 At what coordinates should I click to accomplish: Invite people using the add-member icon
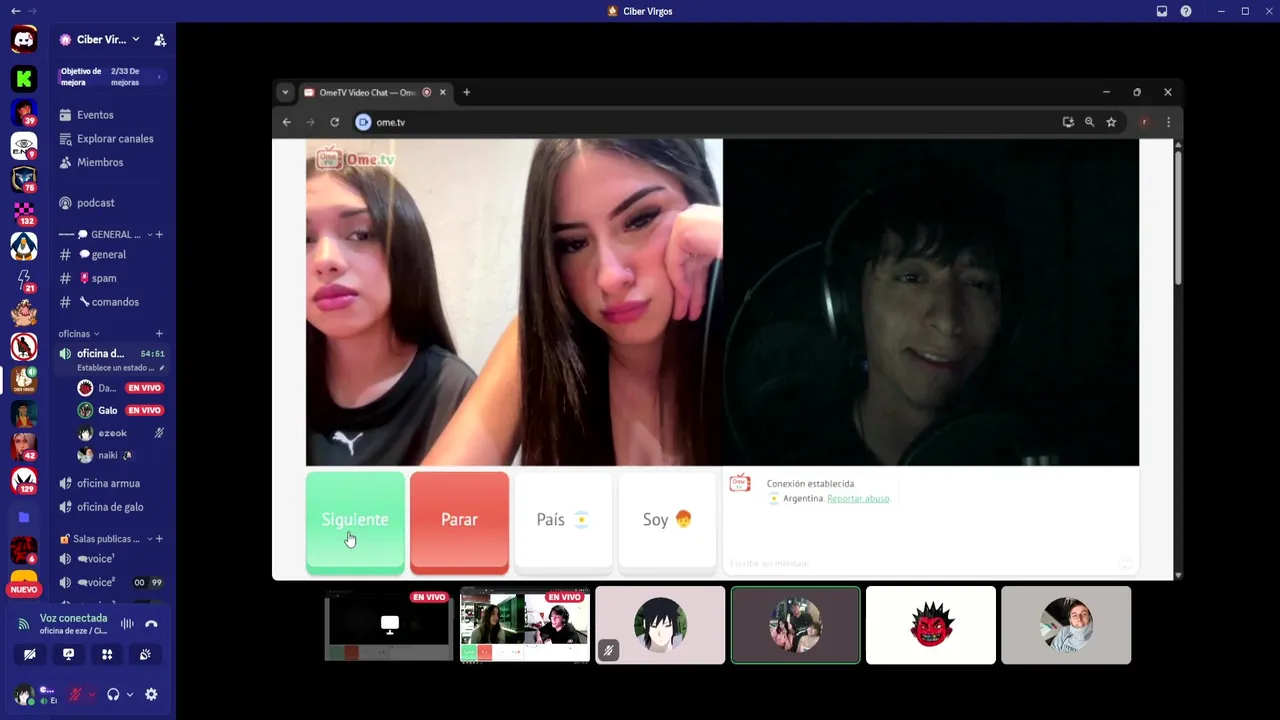(160, 40)
